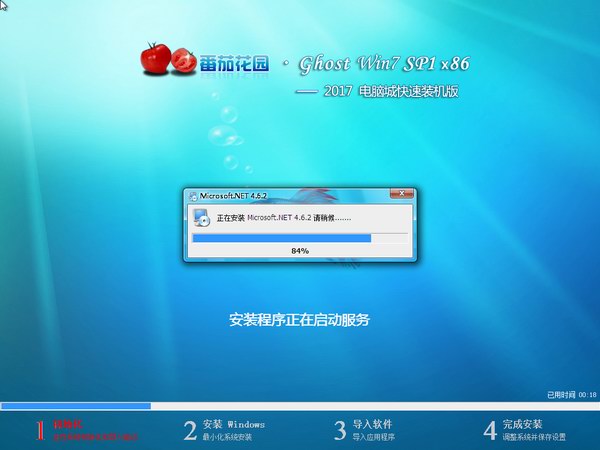Click the Microsoft.NET 4.6.2 title bar text
This screenshot has height=450, width=600.
point(233,196)
